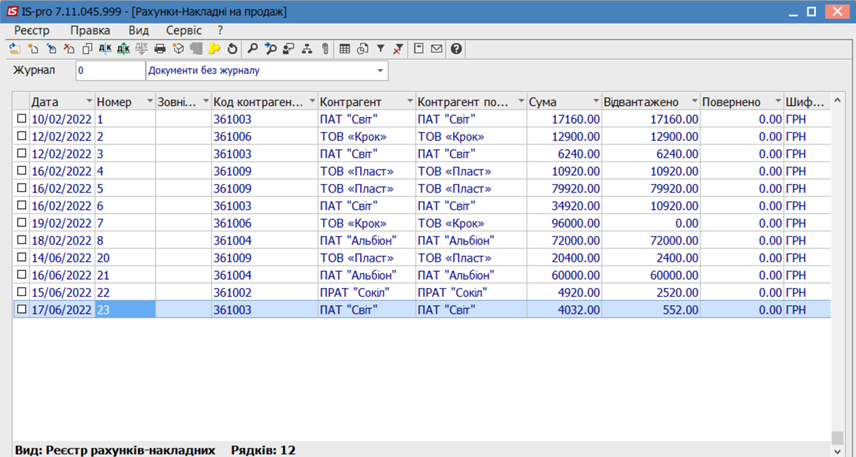Copy the document using the duplicate icon
Screen dimensions: 856x457
point(87,49)
